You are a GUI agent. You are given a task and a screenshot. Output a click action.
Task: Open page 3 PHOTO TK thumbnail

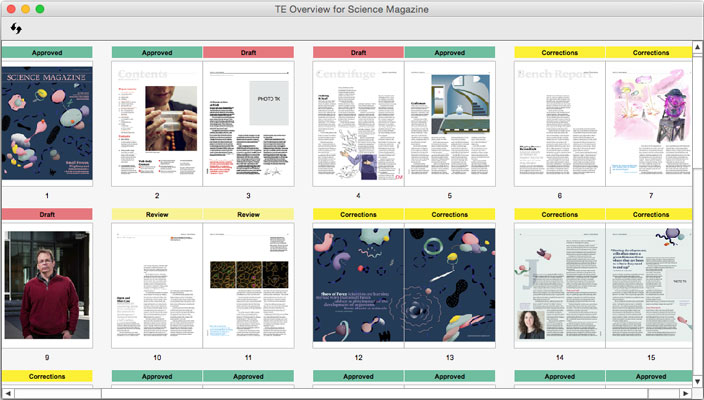(248, 123)
